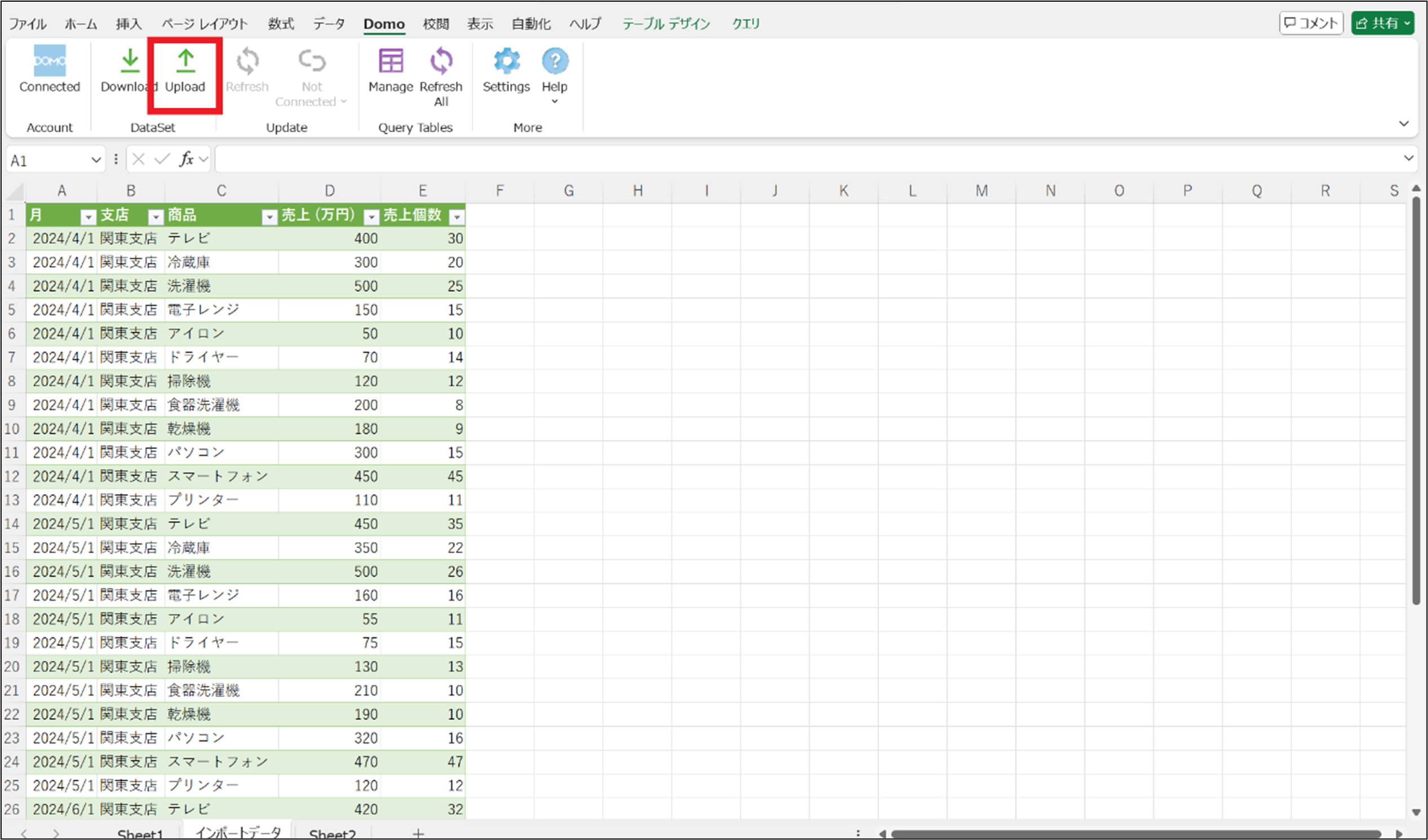Click the Domo Connected account icon

[49, 61]
